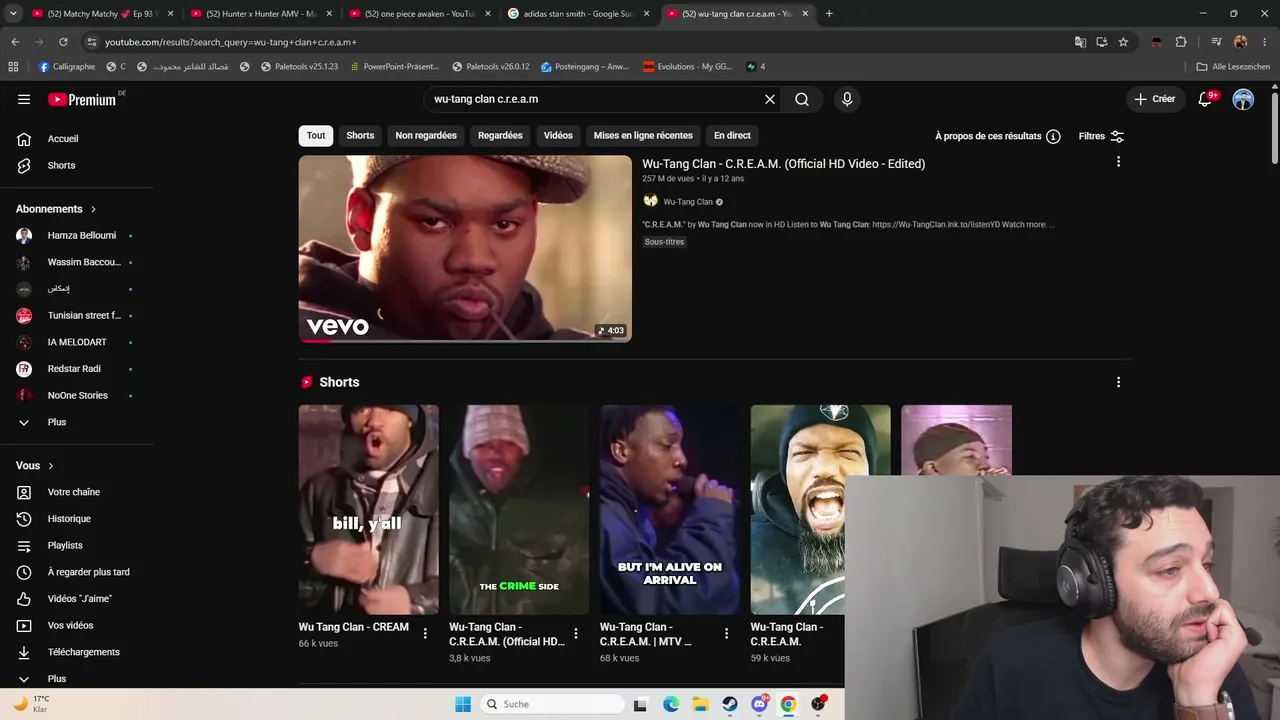The image size is (1280, 720).
Task: Open the Wu-Tang Clan channel link
Action: click(x=688, y=202)
